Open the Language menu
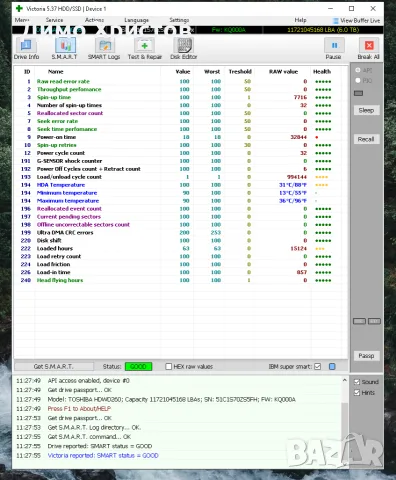The image size is (396, 480). tap(136, 20)
